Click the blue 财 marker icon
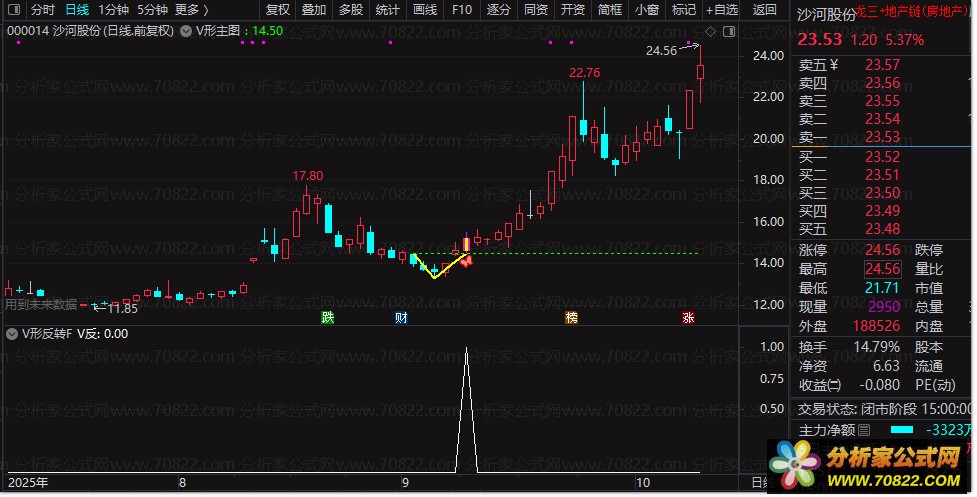The image size is (977, 497). [401, 317]
